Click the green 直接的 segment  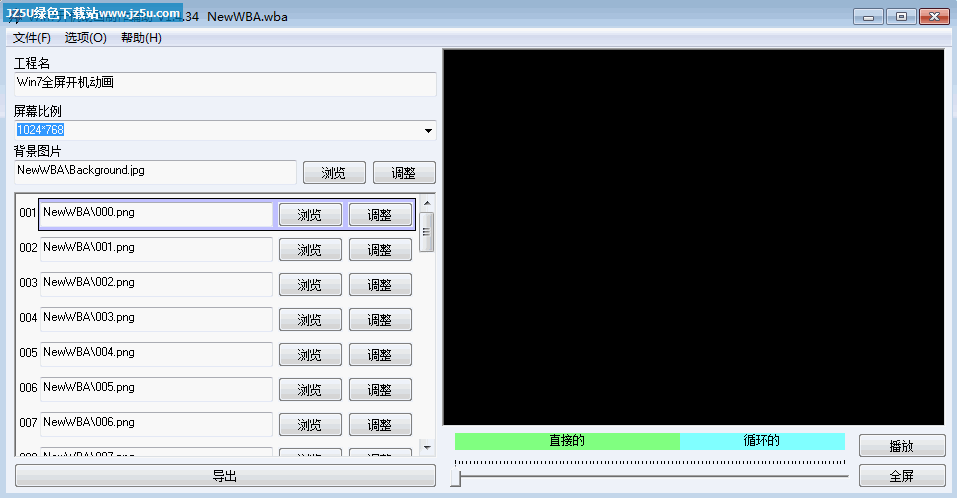pyautogui.click(x=567, y=441)
